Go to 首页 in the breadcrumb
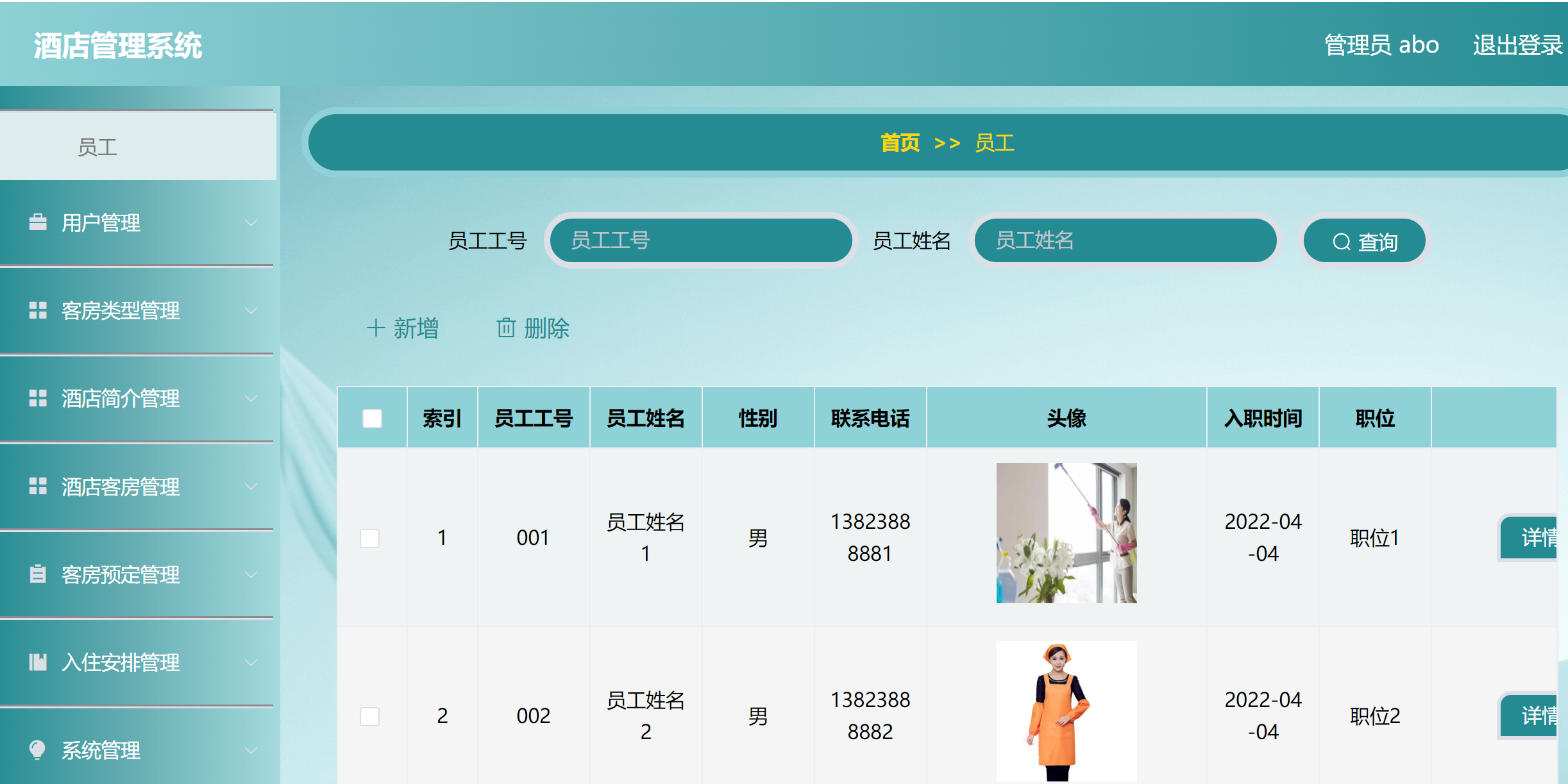This screenshot has width=1568, height=784. coord(899,143)
